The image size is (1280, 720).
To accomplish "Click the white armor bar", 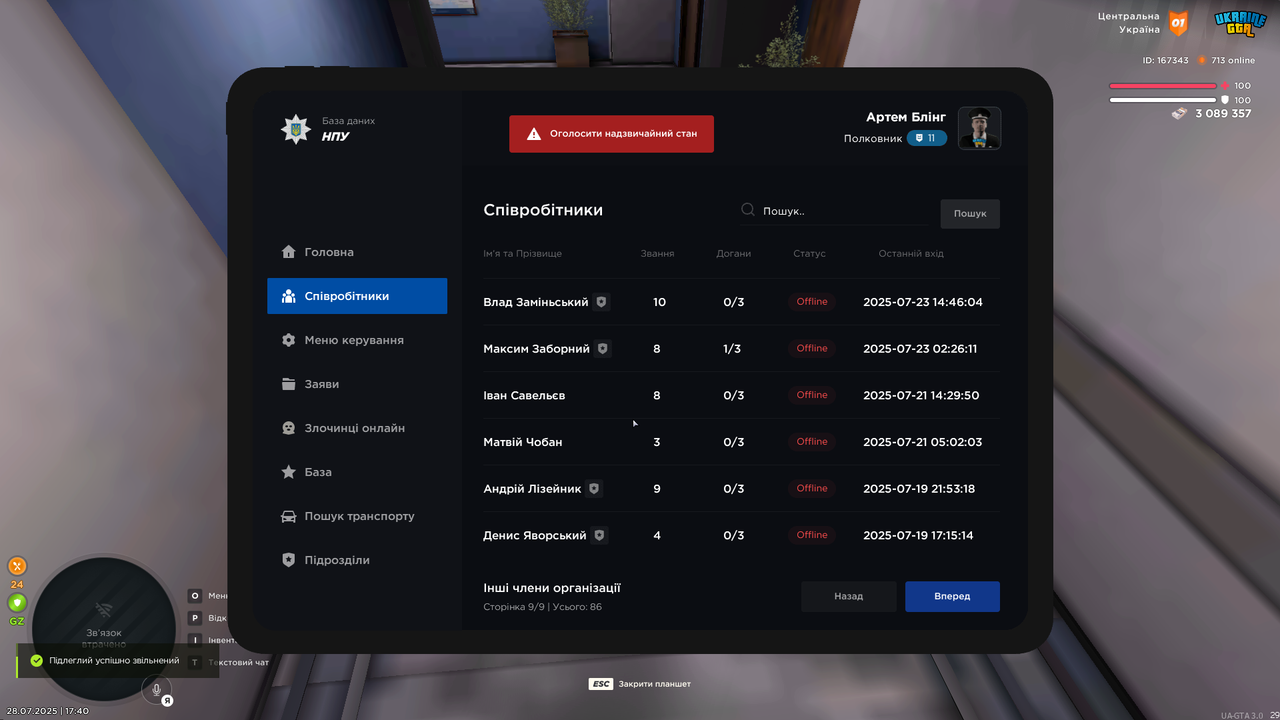I will coord(1163,100).
